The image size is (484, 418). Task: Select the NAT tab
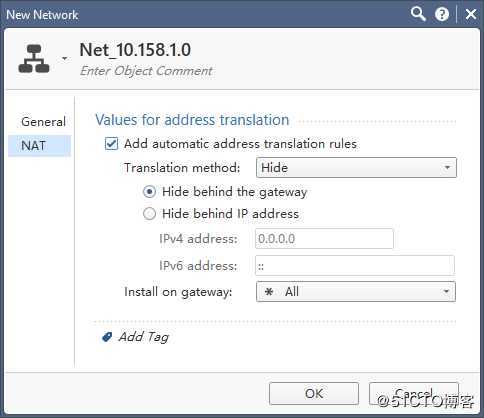(x=40, y=146)
